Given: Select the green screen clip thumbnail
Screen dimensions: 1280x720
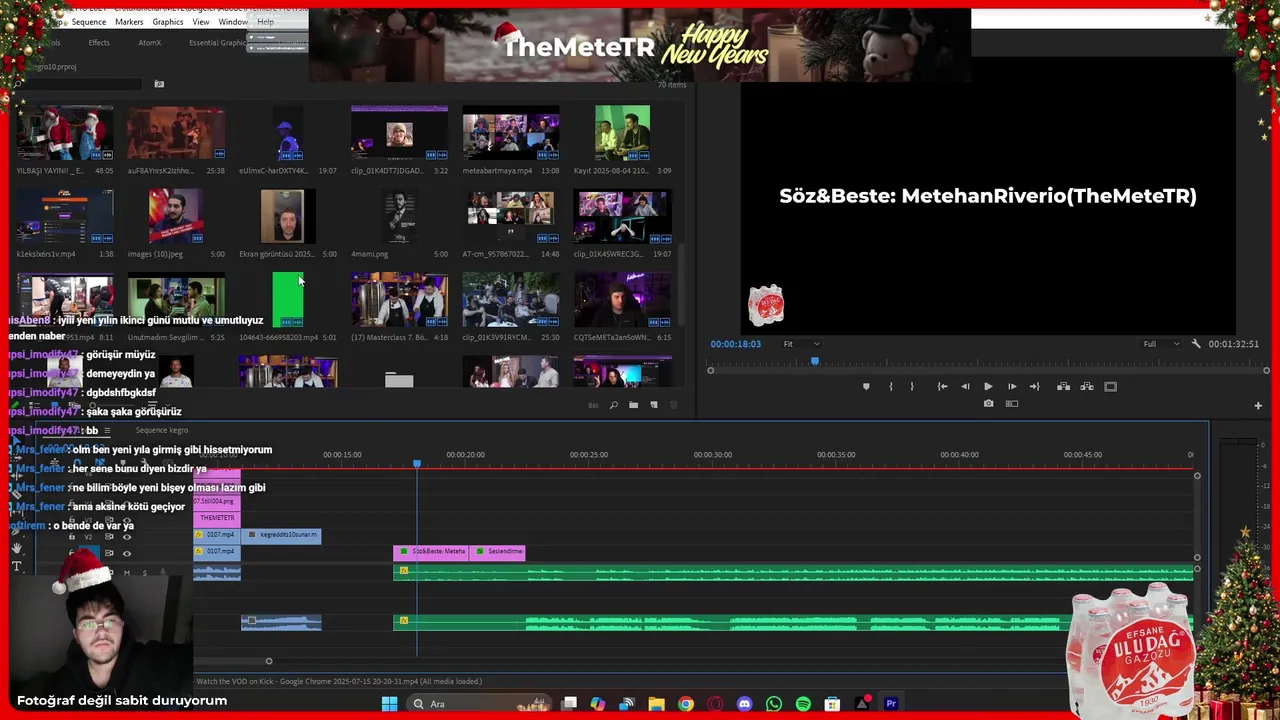Looking at the screenshot, I should tap(288, 299).
